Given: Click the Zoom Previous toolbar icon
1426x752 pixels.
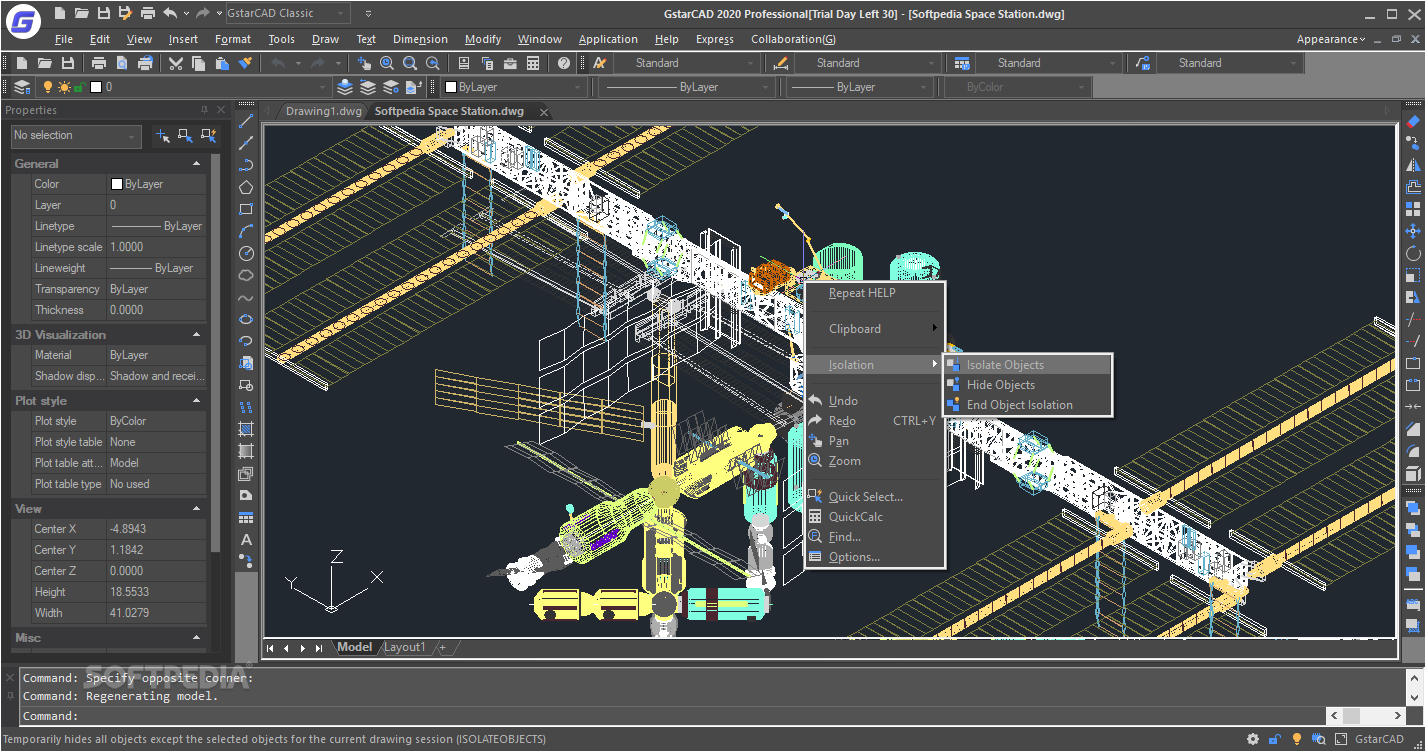Looking at the screenshot, I should (x=433, y=63).
